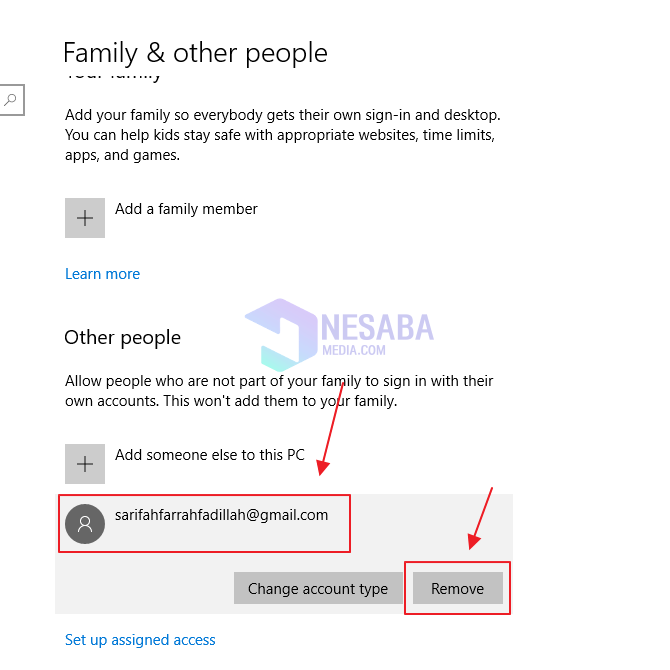The height and width of the screenshot is (670, 670).
Task: Click the Nesaba Media logo icon
Action: click(x=281, y=330)
